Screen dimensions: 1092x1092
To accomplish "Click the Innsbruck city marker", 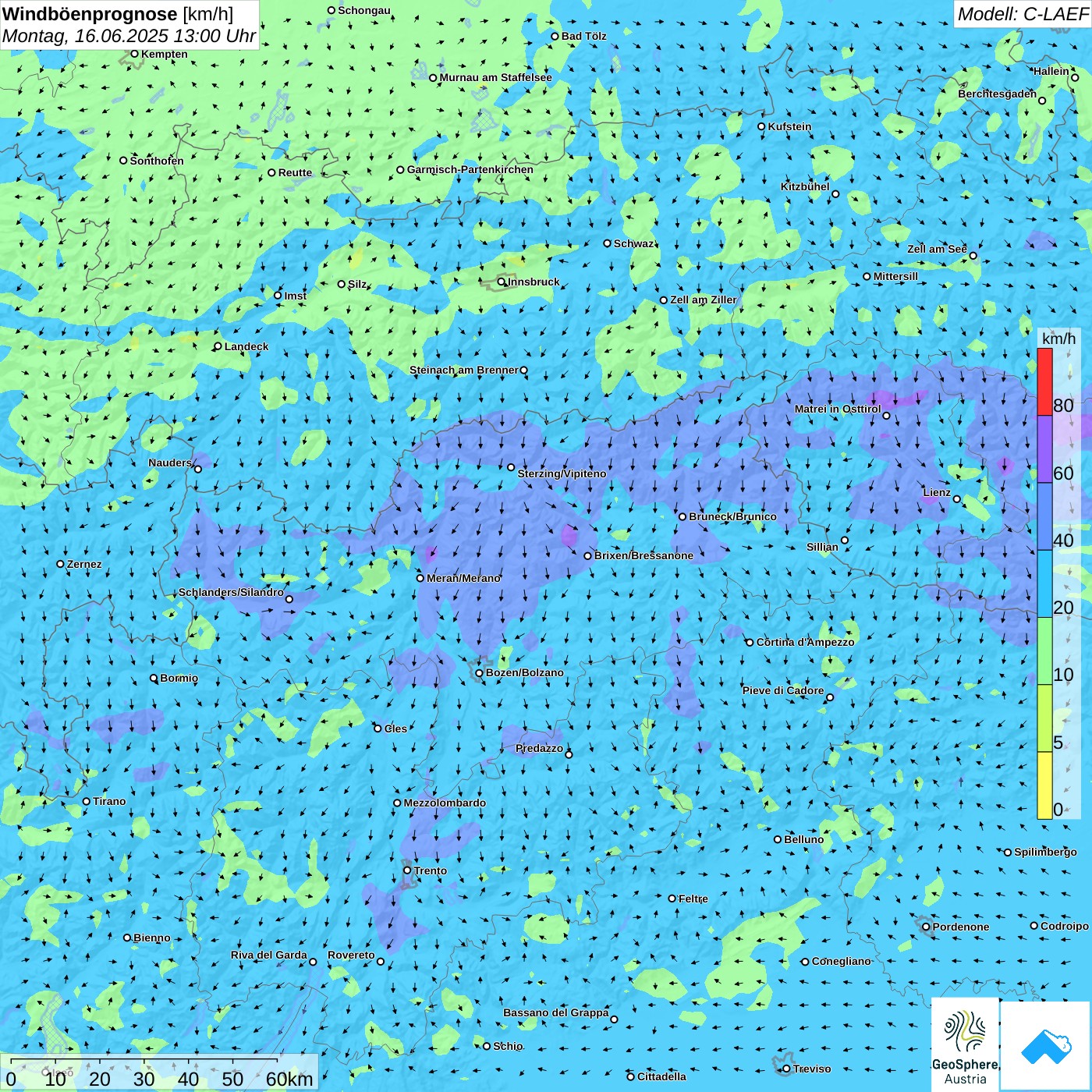I will click(502, 282).
